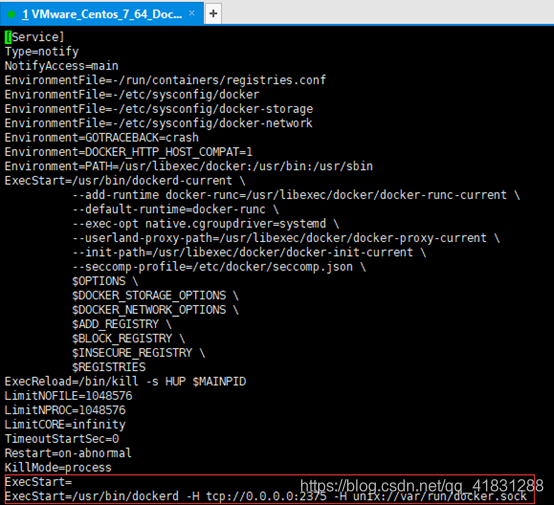554x505 pixels.
Task: Click the LimitNOFILE=1048576 line
Action: coord(69,396)
